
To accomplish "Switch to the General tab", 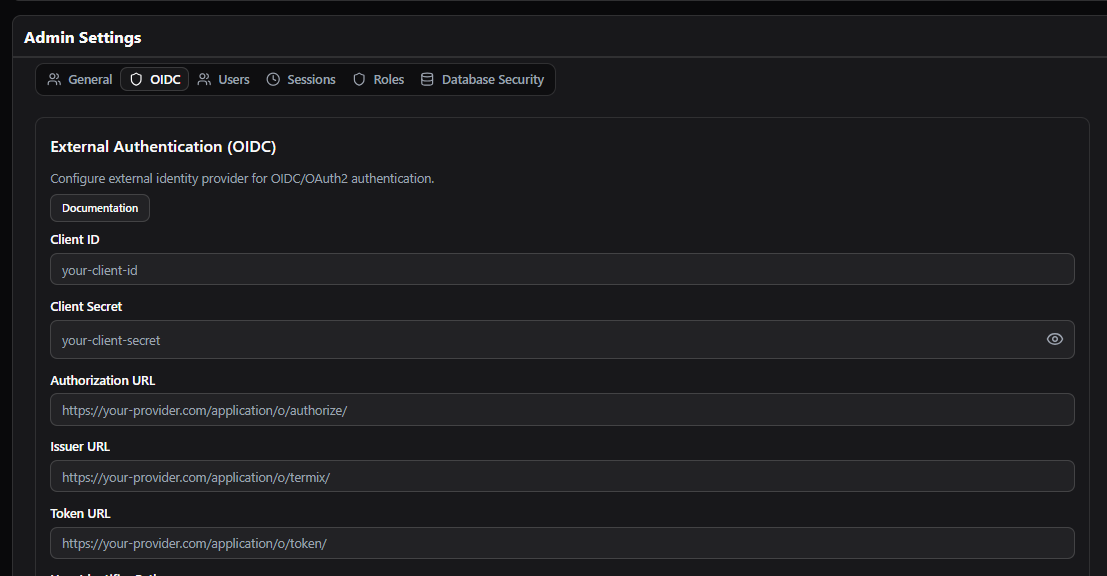I will [90, 79].
